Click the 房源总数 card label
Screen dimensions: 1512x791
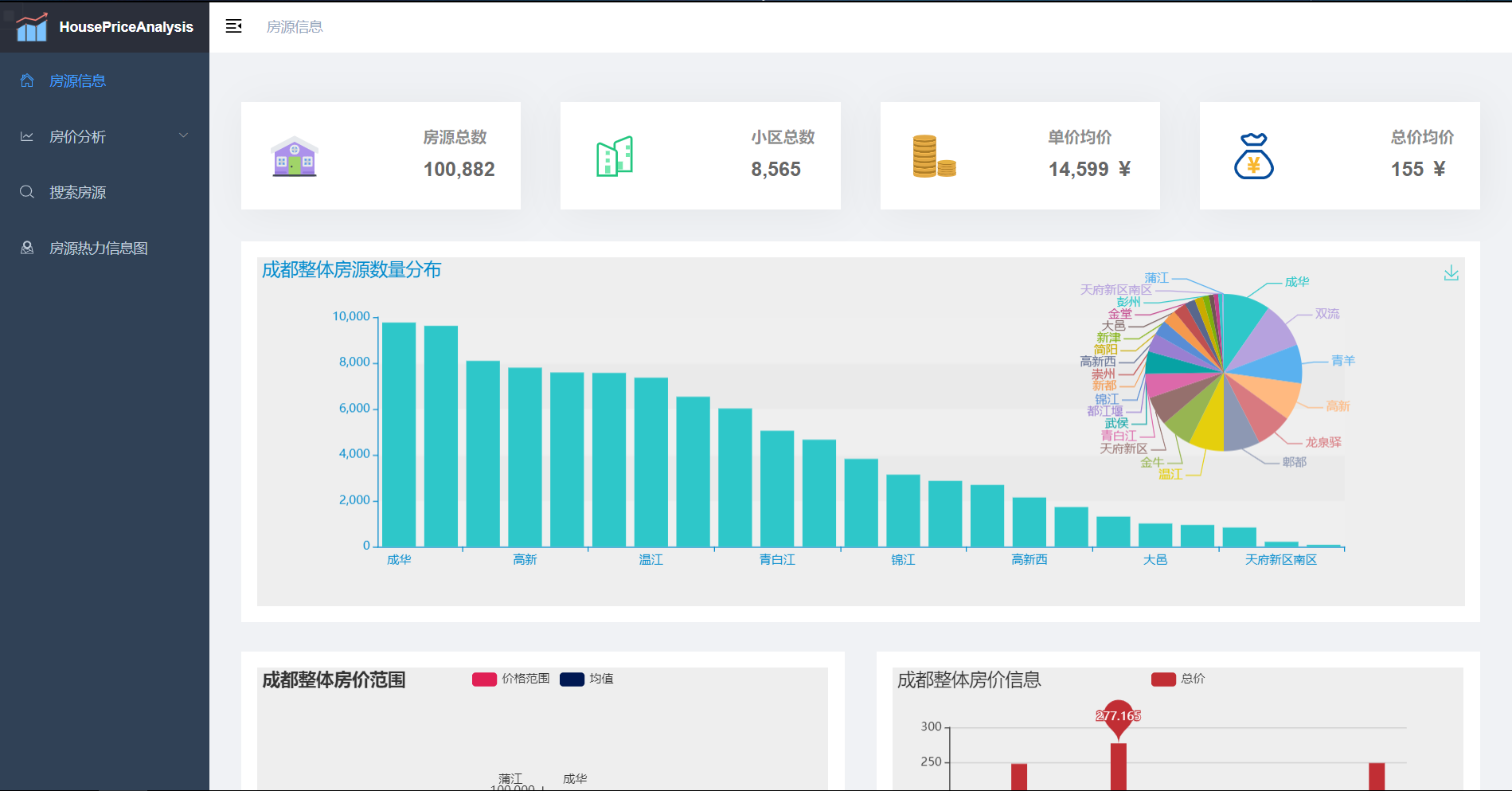455,137
